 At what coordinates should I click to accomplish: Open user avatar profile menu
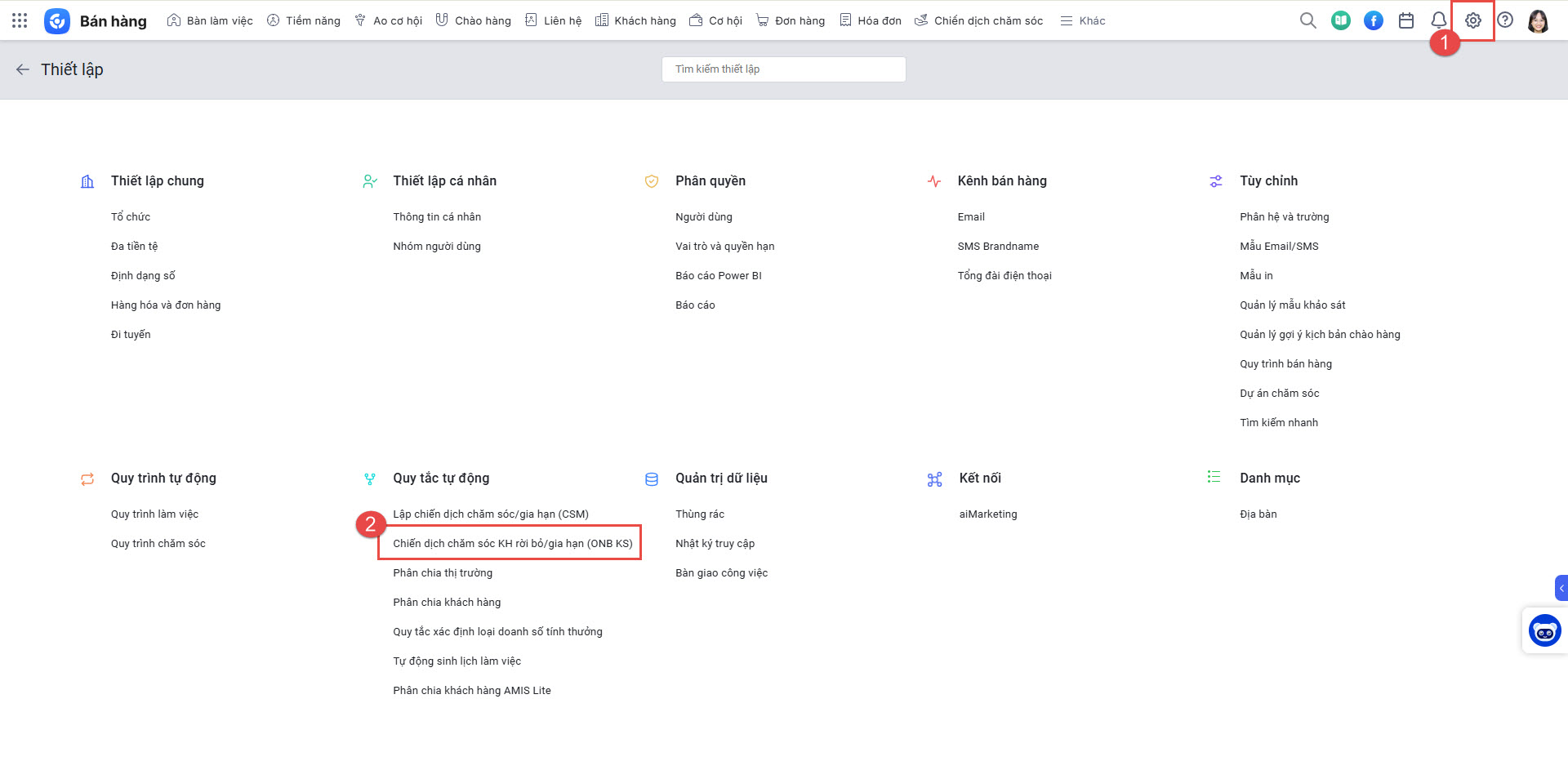point(1538,20)
